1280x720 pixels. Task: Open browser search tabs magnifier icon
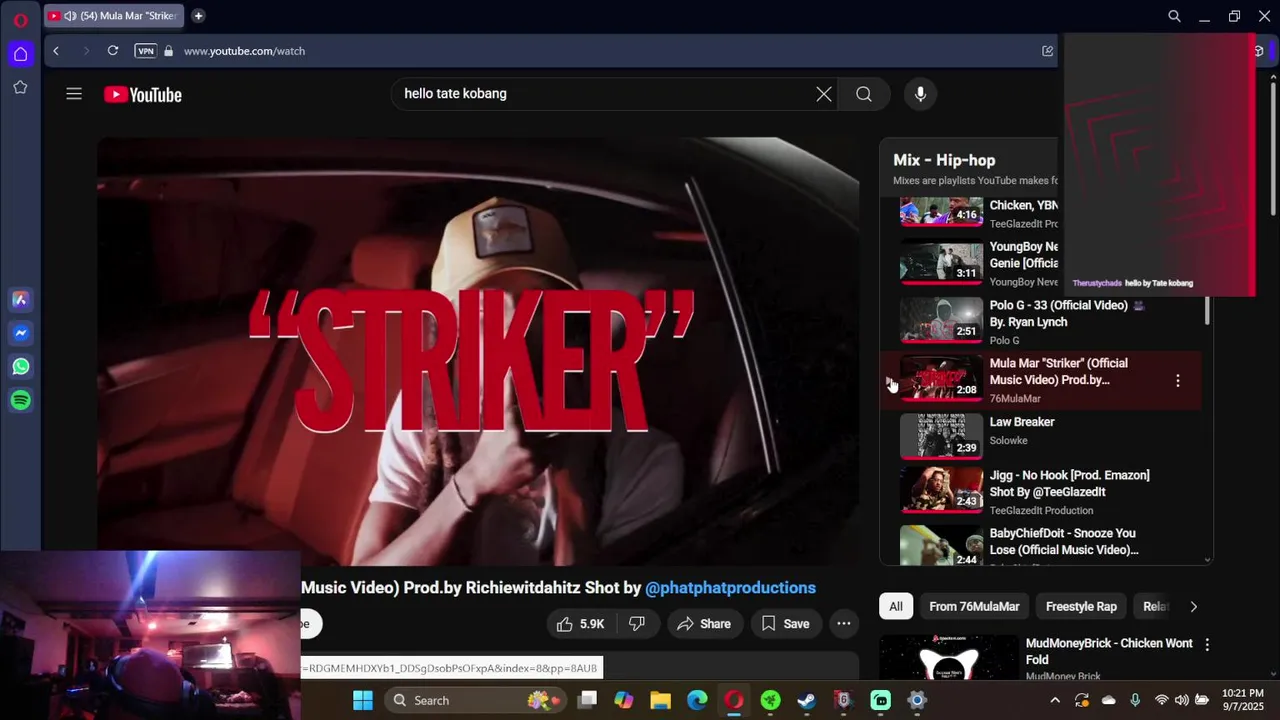tap(1174, 16)
